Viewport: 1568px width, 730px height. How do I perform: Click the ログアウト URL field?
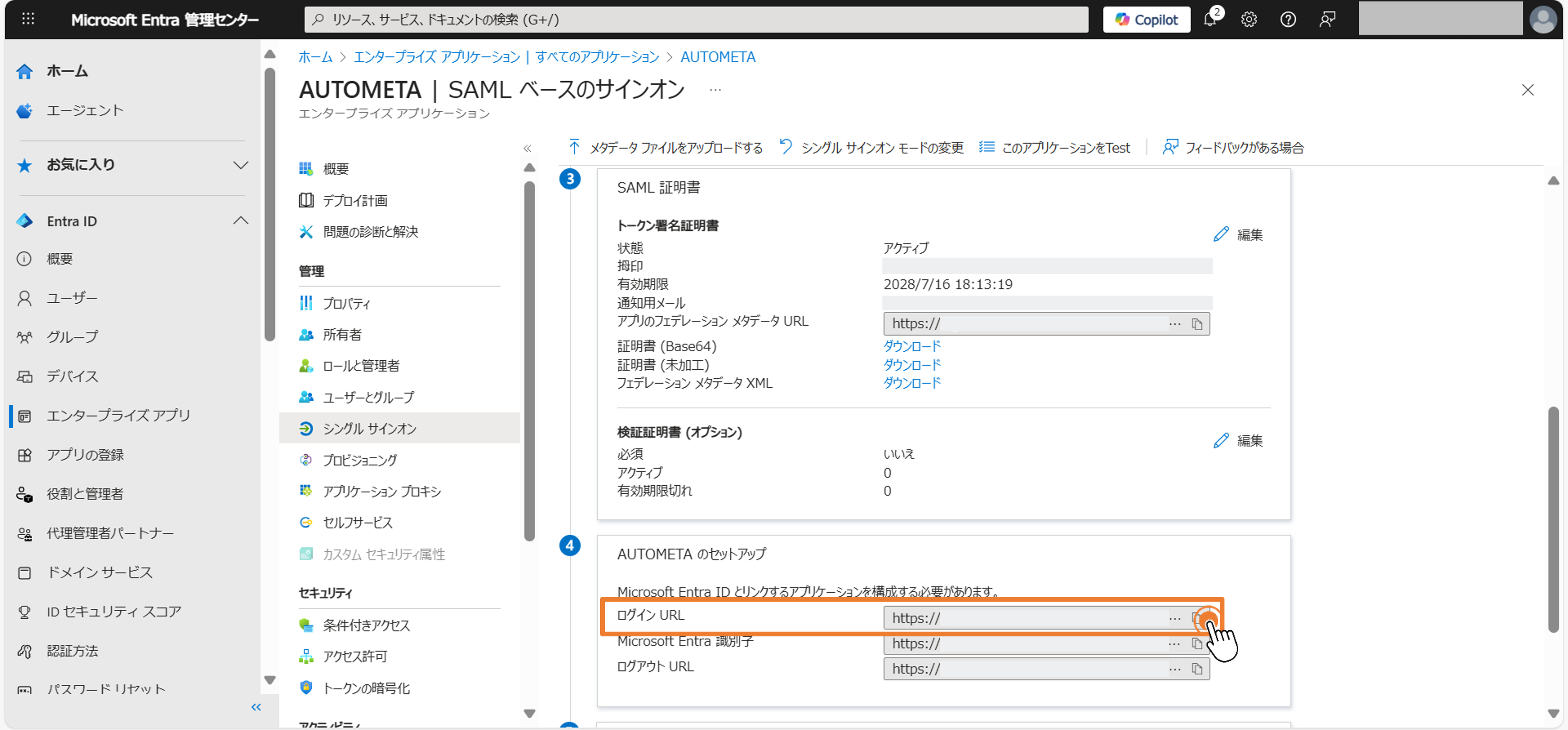[1046, 669]
